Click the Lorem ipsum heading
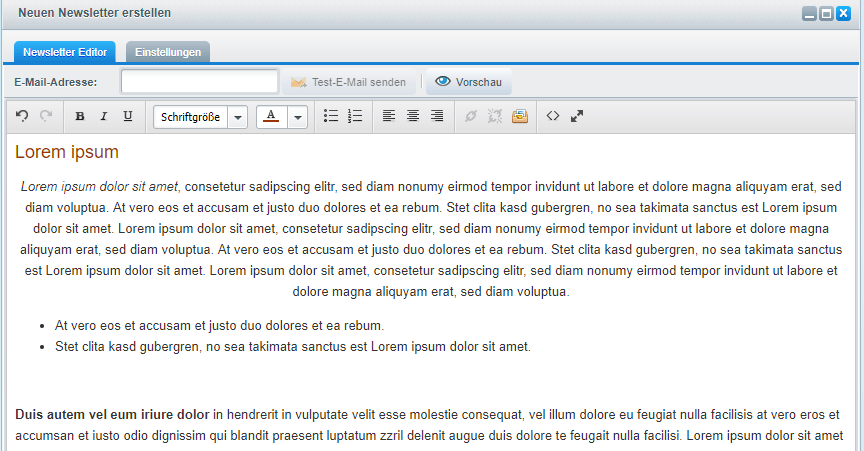 point(67,152)
